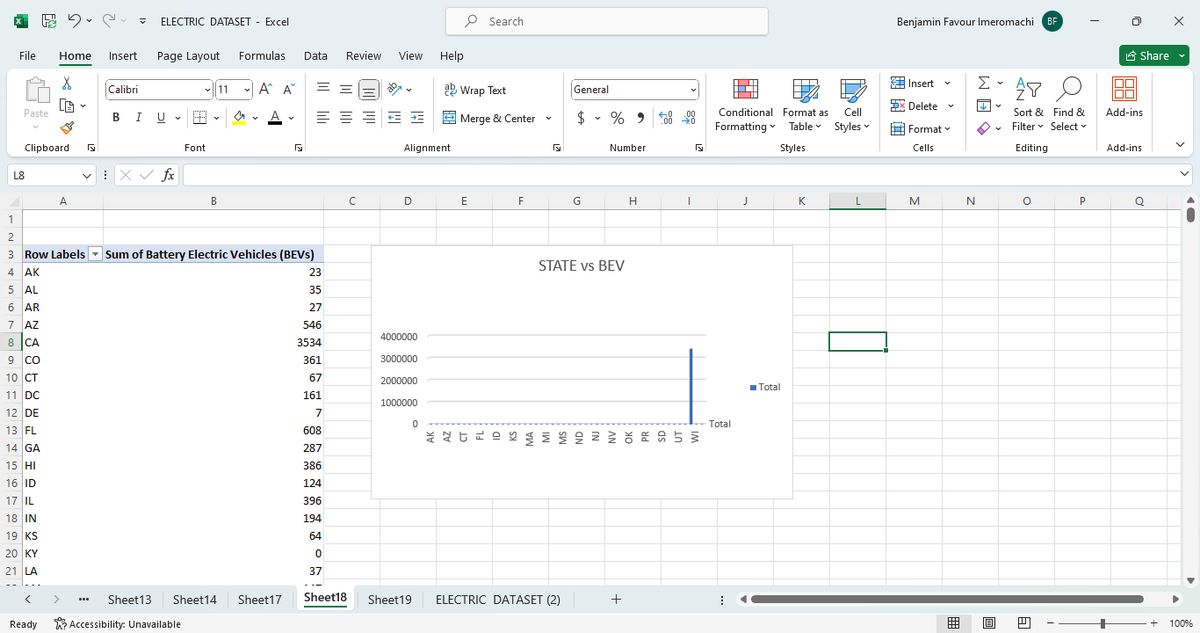
Task: Expand Merge & Center options
Action: click(549, 118)
